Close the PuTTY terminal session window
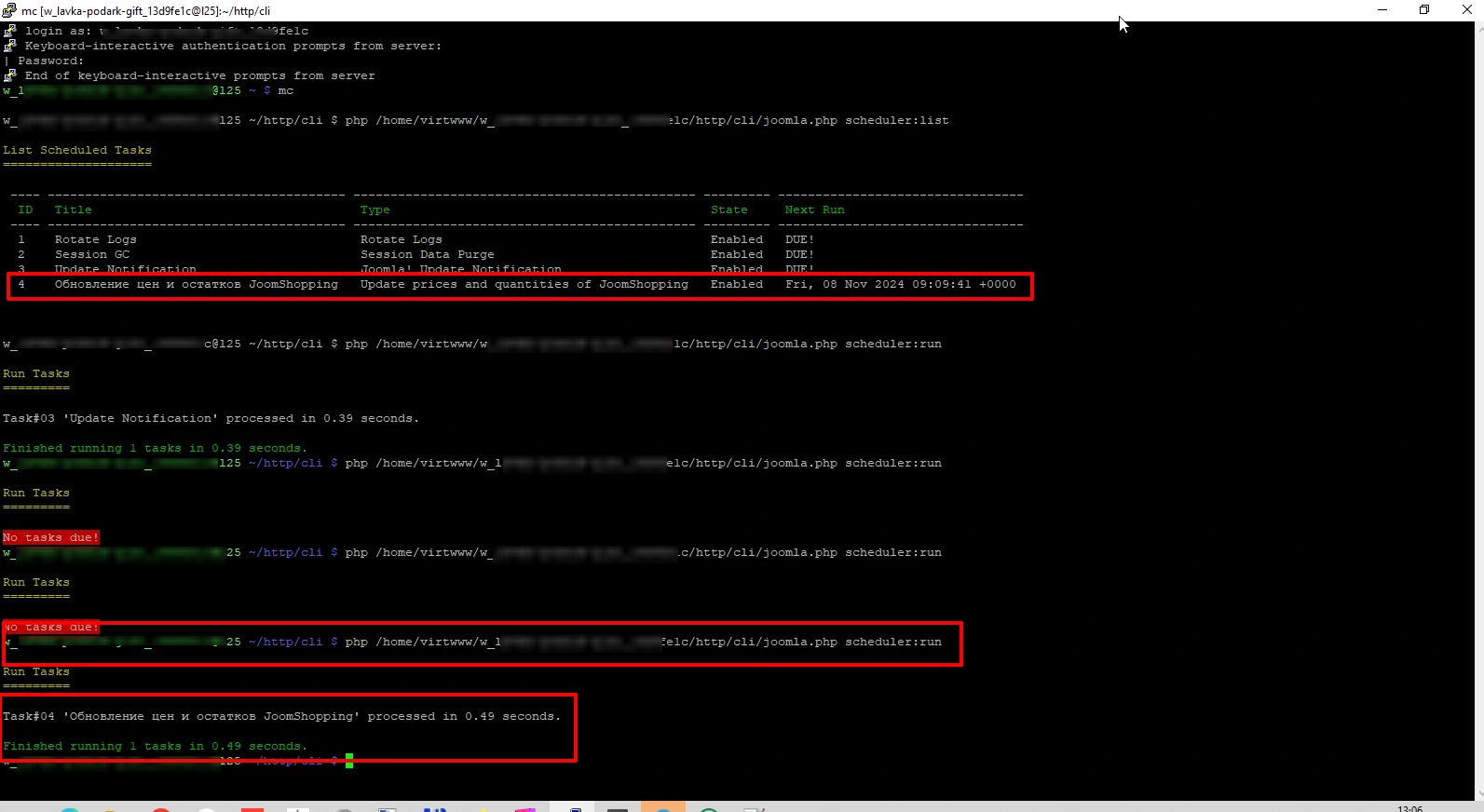 pos(1466,10)
